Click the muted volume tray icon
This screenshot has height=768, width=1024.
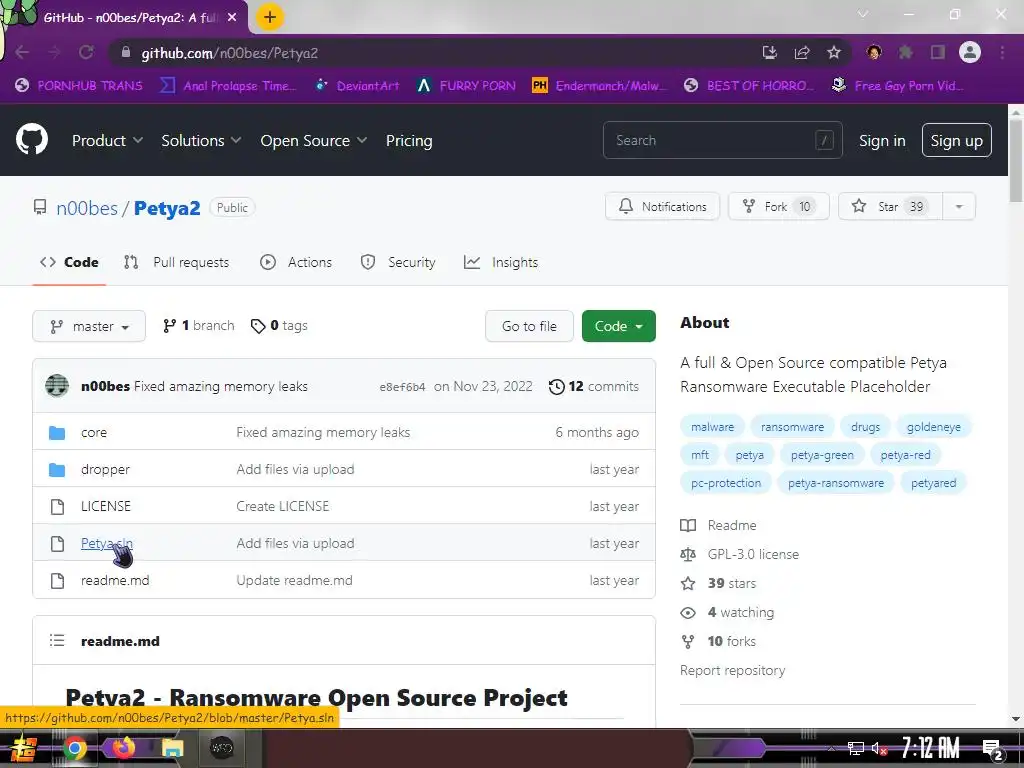pyautogui.click(x=880, y=749)
